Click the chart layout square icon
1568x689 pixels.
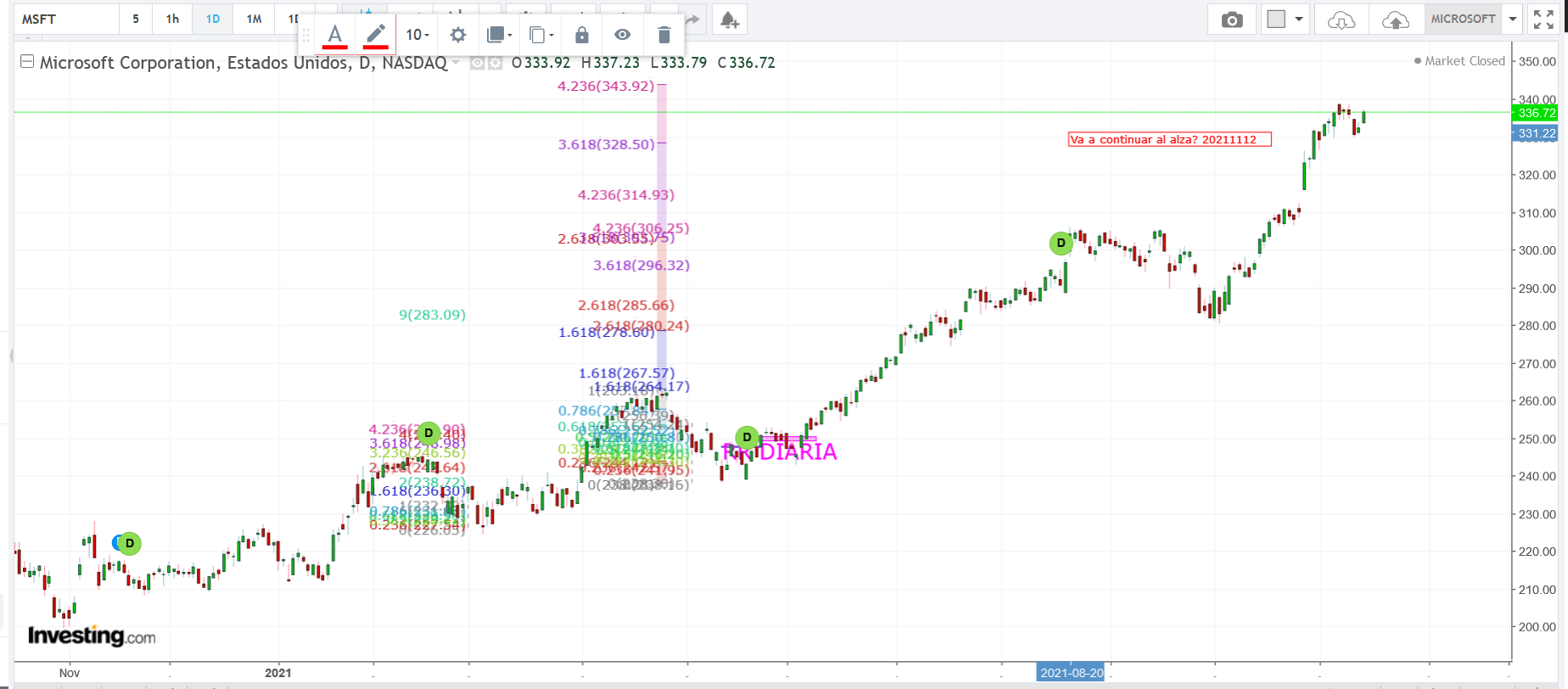[x=1276, y=19]
